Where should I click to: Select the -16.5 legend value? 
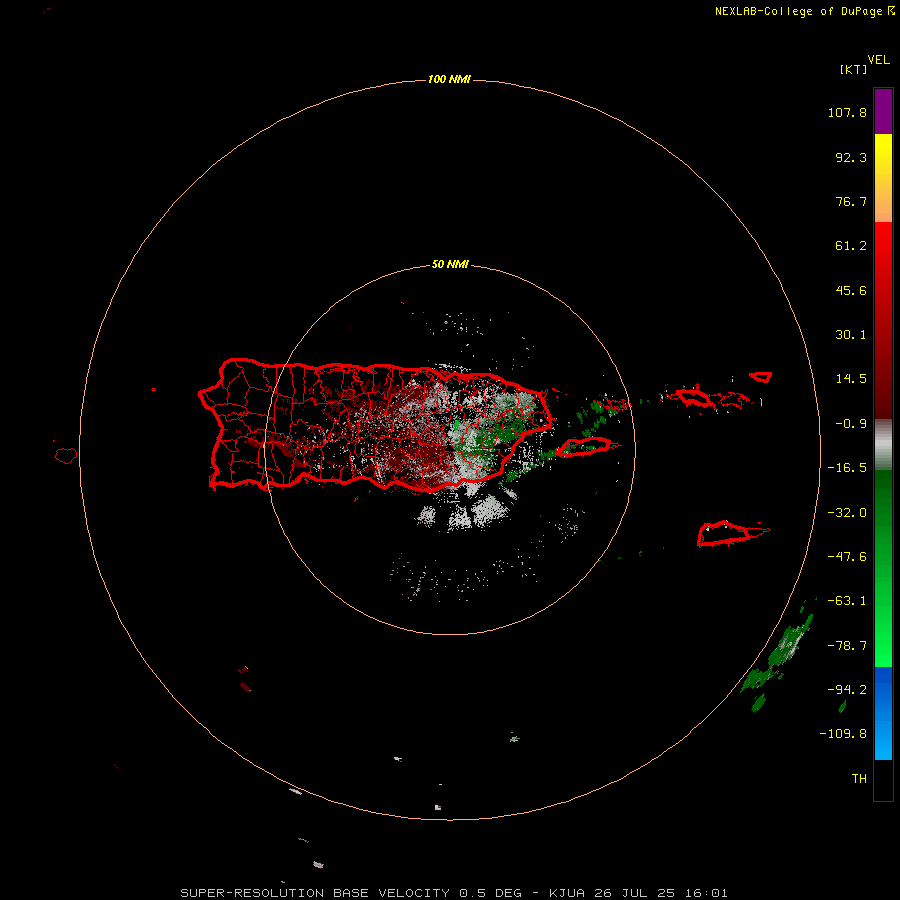[847, 468]
